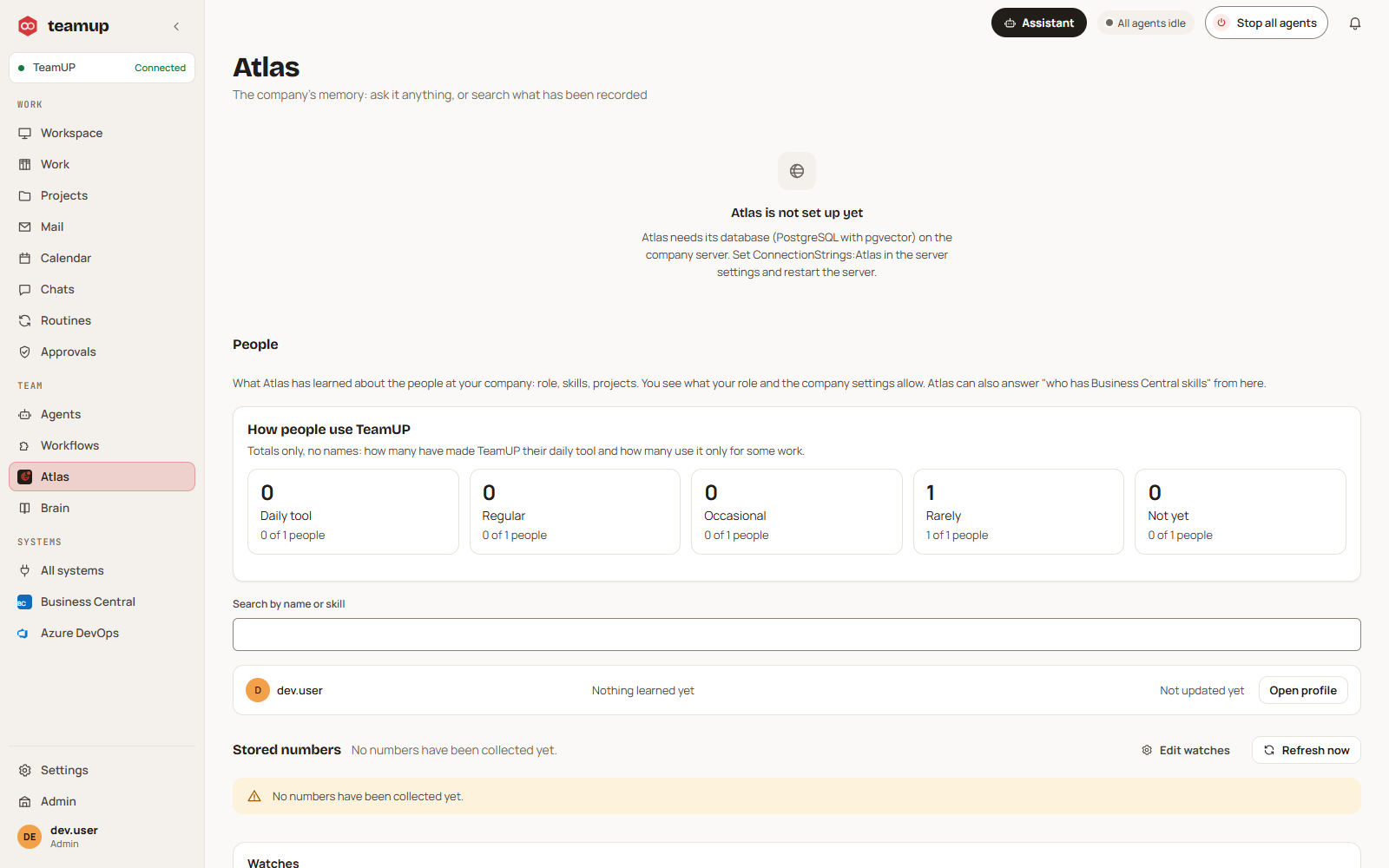Open profile for dev.user
The height and width of the screenshot is (868, 1389).
[1303, 690]
